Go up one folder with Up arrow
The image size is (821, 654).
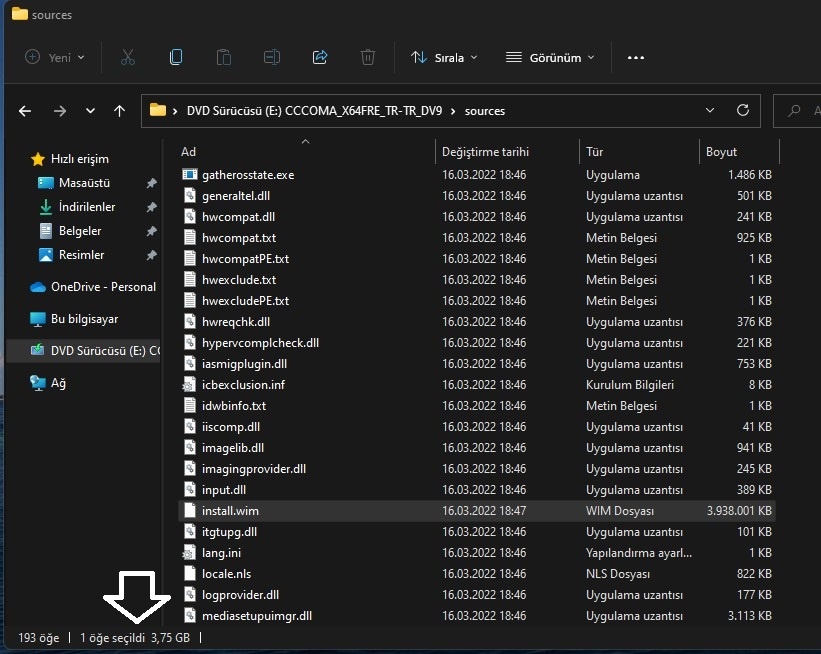pos(120,111)
